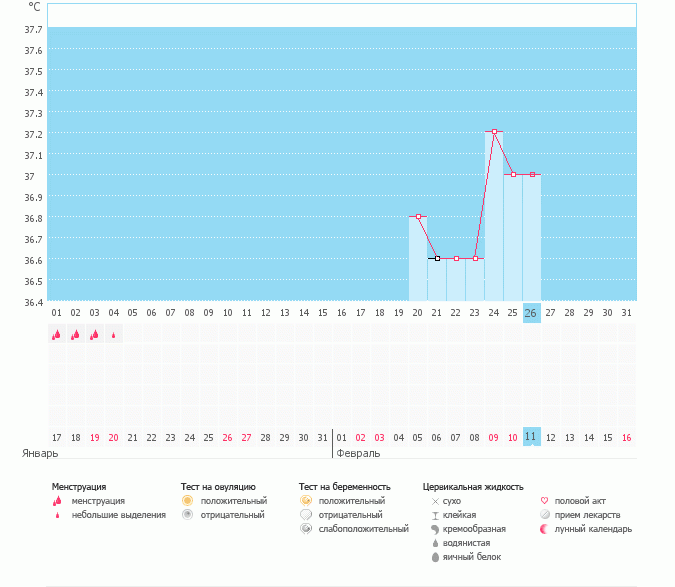Click the menstruation mark on cycle day 01
Image resolution: width=675 pixels, height=587 pixels.
56,335
